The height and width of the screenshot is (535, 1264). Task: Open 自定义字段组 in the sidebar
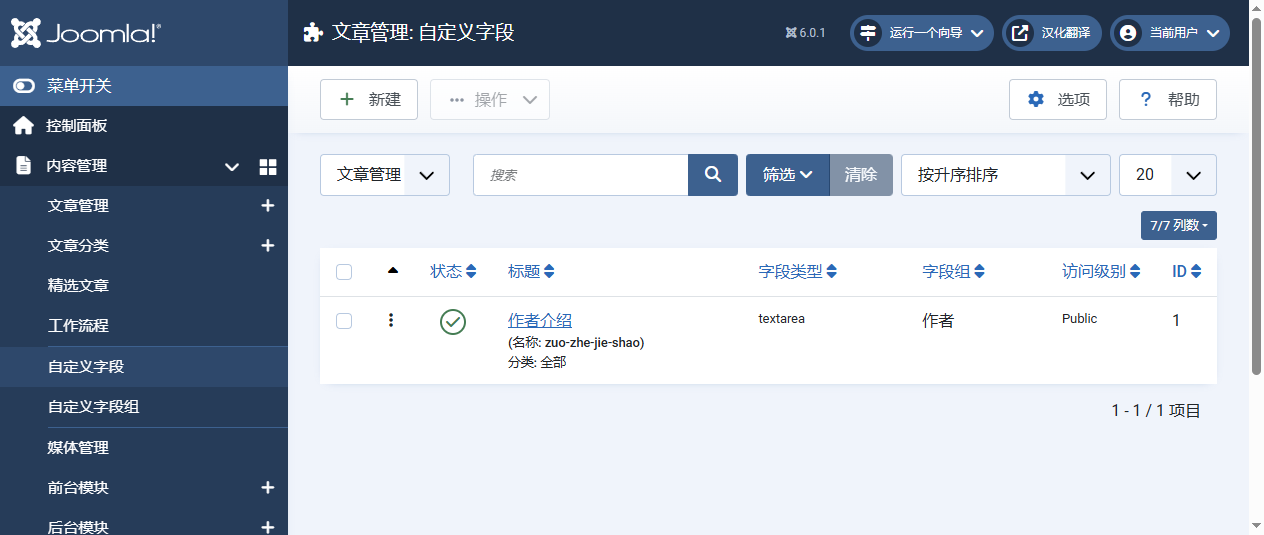pyautogui.click(x=93, y=407)
